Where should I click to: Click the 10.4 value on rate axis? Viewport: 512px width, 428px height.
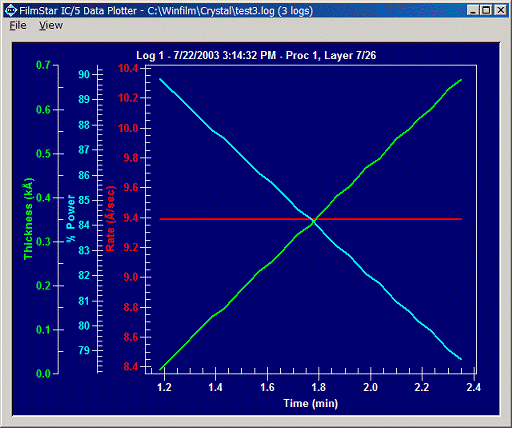click(128, 68)
